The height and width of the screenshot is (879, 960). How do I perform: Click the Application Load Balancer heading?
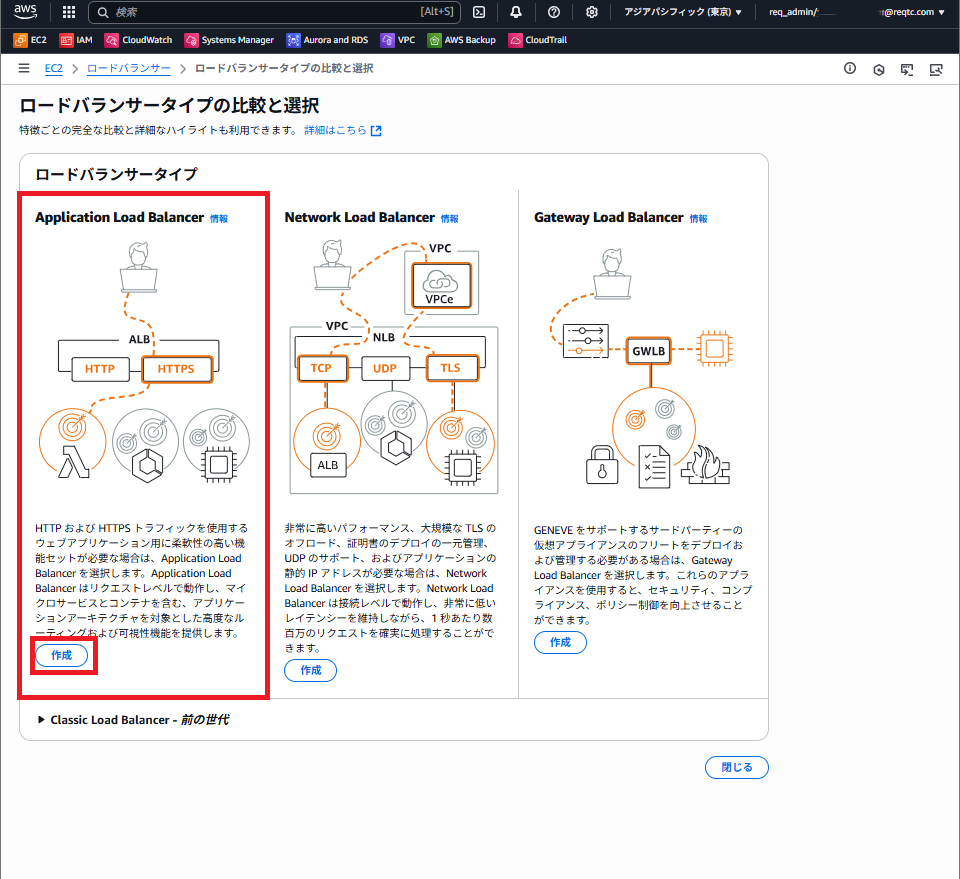pos(119,217)
